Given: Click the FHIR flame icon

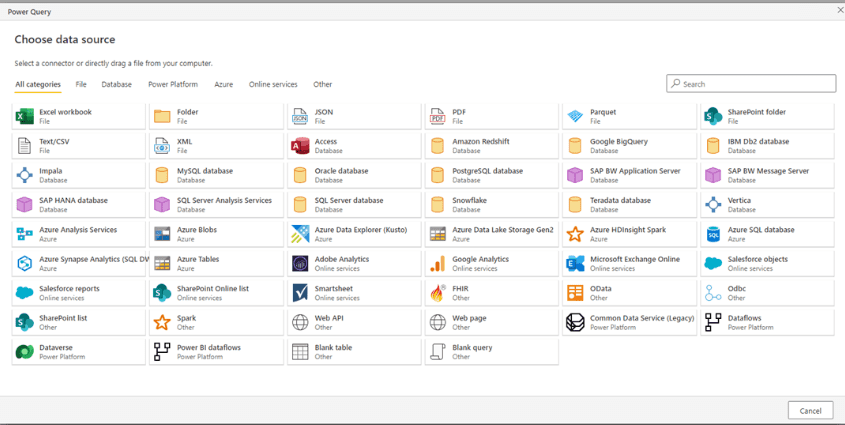Looking at the screenshot, I should tap(438, 293).
